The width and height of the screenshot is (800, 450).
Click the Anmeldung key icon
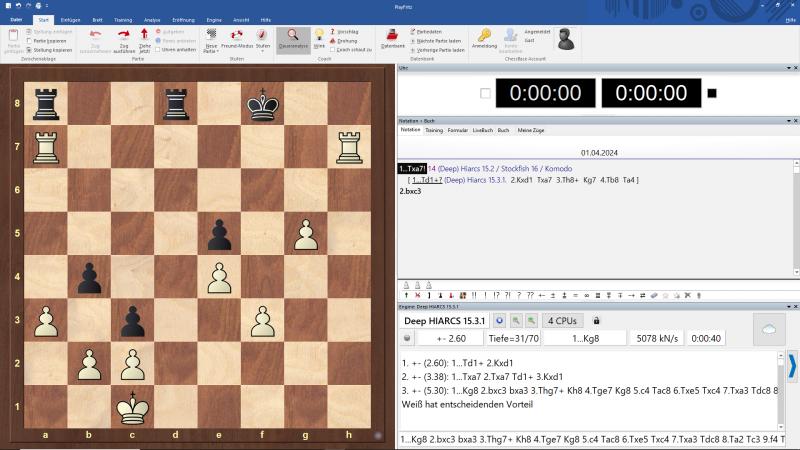tap(484, 36)
